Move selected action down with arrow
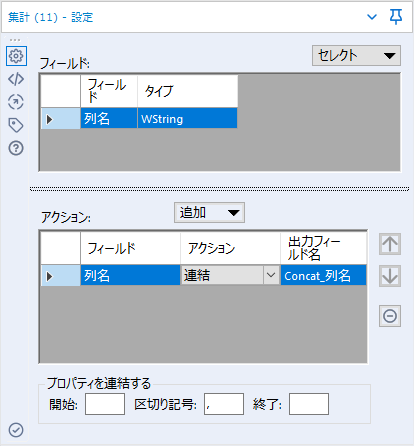 pos(390,276)
